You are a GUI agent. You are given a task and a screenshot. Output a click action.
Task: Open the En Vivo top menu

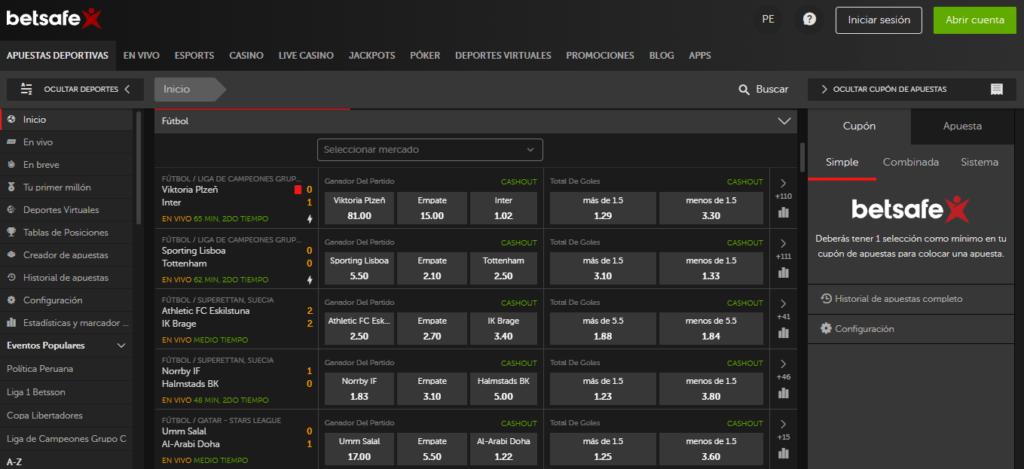[141, 56]
